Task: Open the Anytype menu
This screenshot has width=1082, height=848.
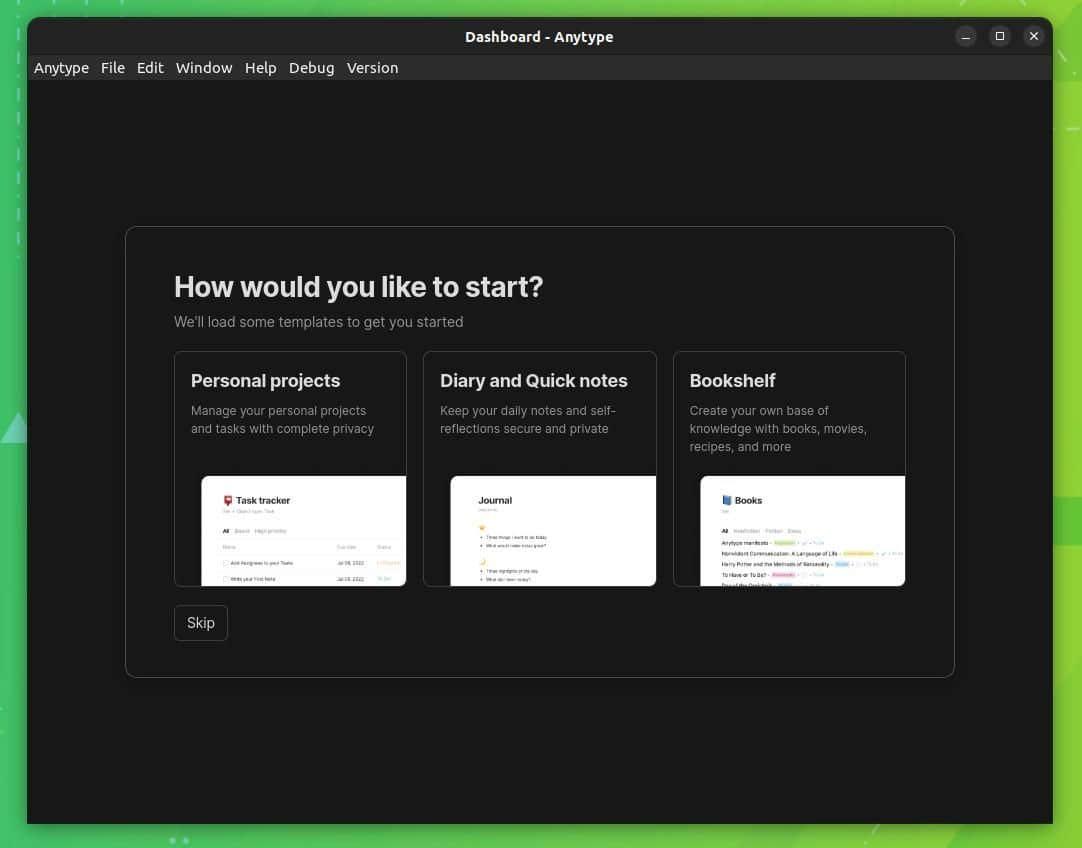Action: coord(61,68)
